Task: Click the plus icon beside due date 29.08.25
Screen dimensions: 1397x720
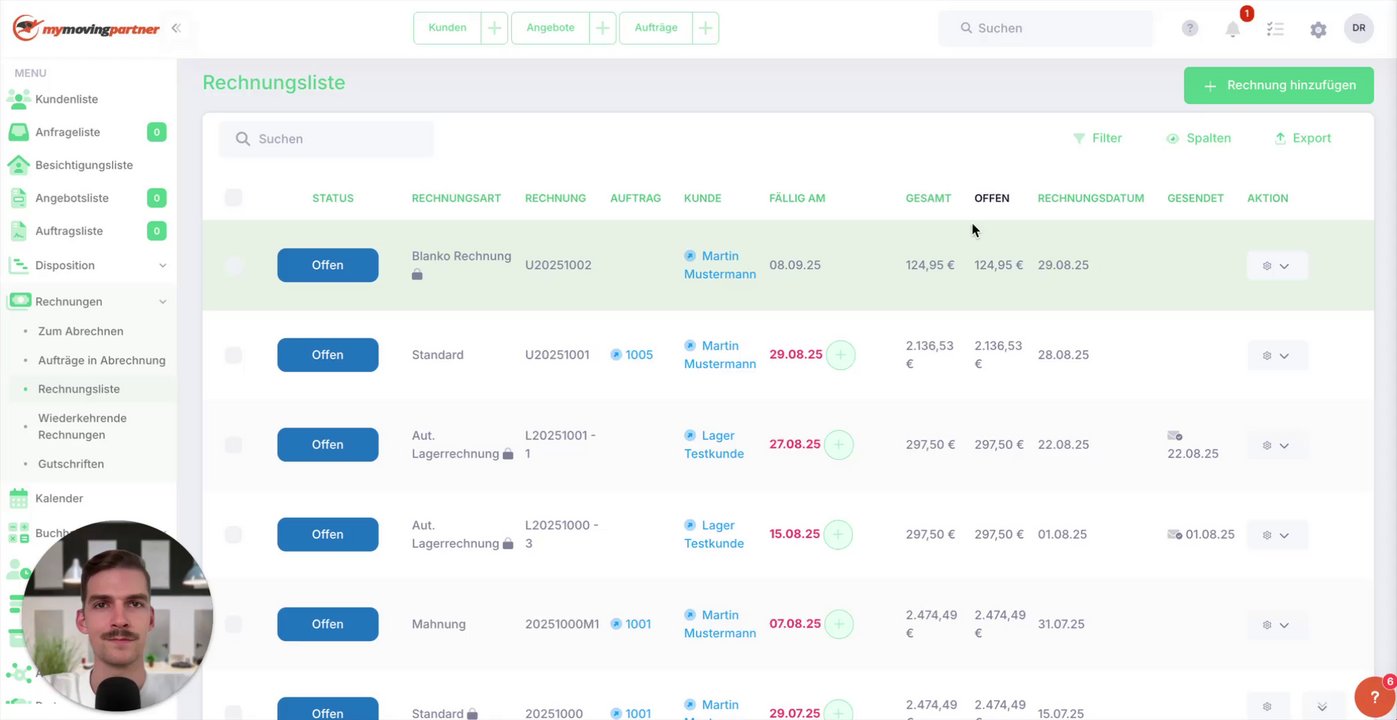Action: pos(840,355)
